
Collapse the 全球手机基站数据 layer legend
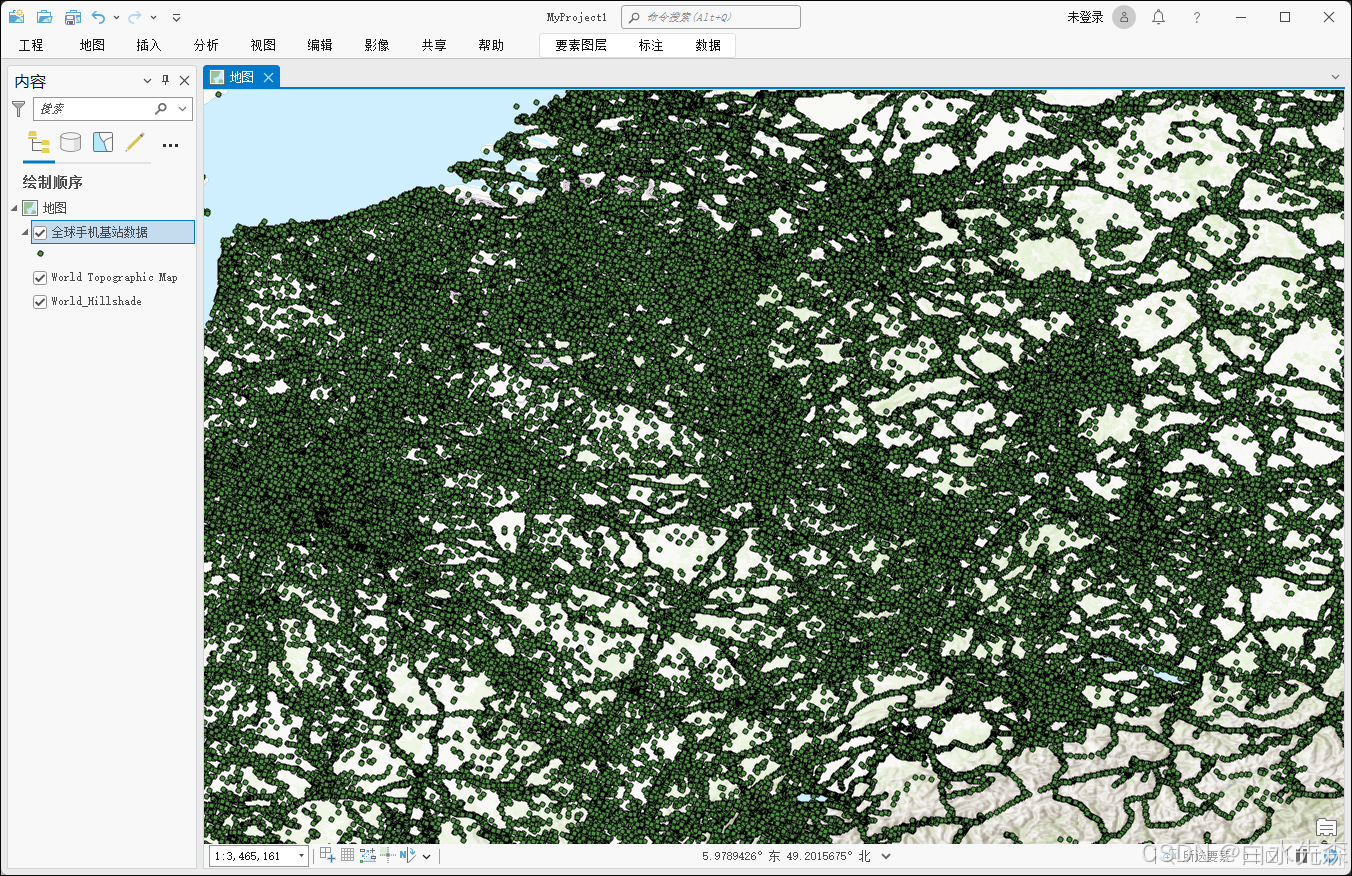click(x=25, y=232)
